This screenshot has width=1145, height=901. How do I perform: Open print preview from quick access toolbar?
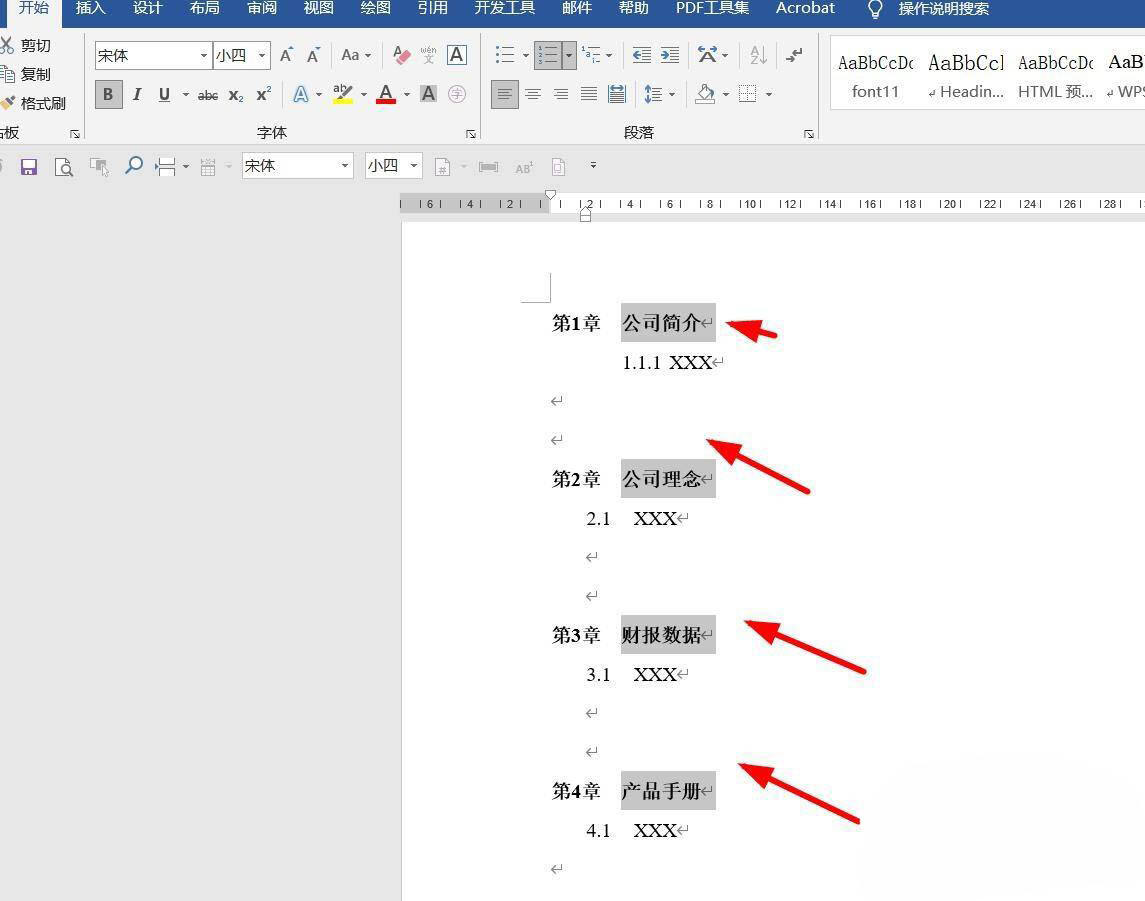64,167
